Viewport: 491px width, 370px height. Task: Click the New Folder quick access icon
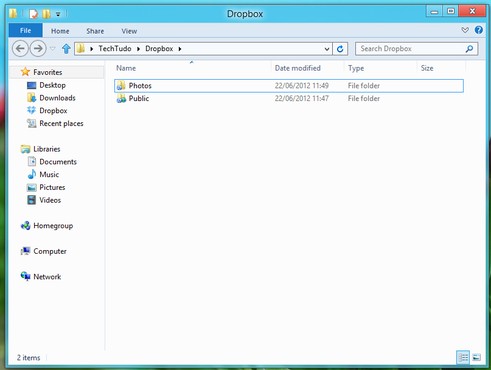[46, 14]
